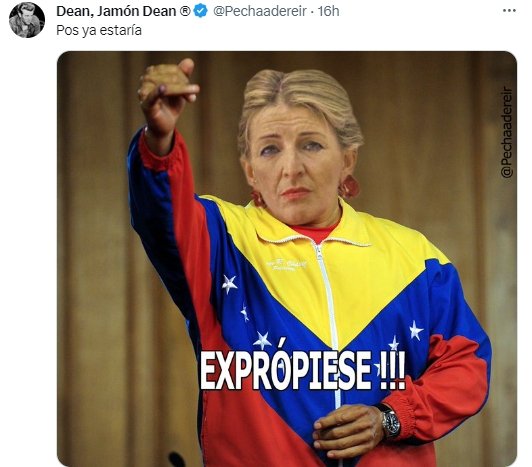The height and width of the screenshot is (467, 532).
Task: Click the wristwatch in the photo
Action: coord(390,421)
